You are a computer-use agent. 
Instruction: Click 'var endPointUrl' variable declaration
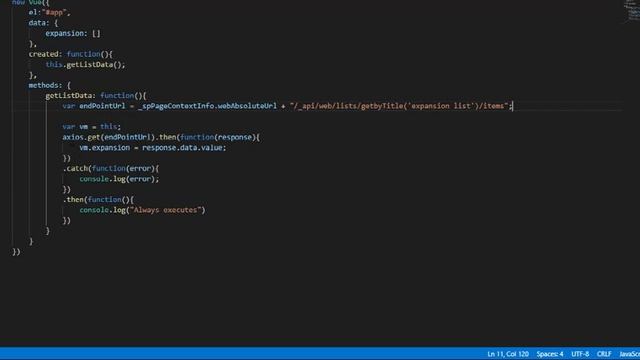coord(94,106)
